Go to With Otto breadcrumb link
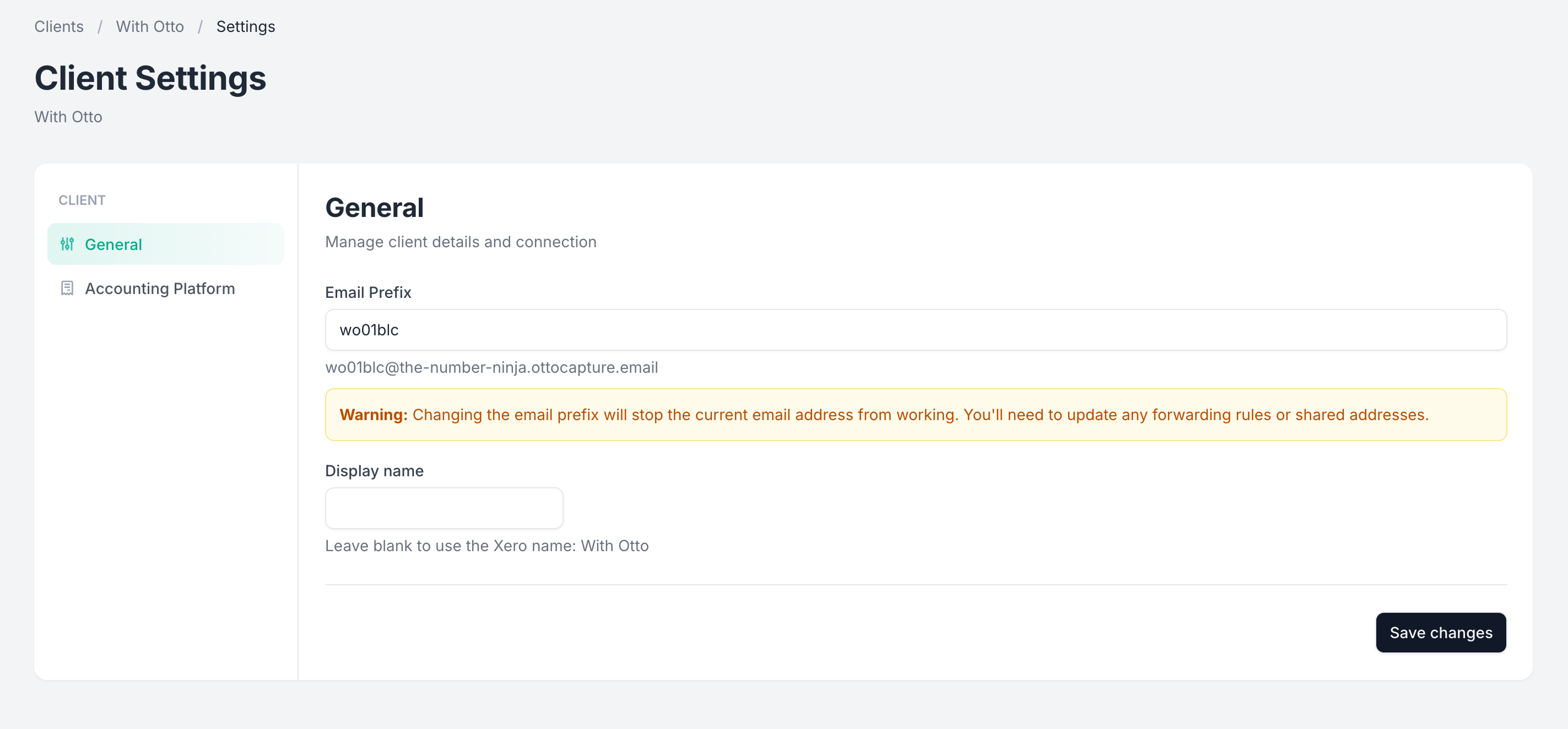The image size is (1568, 729). (150, 27)
